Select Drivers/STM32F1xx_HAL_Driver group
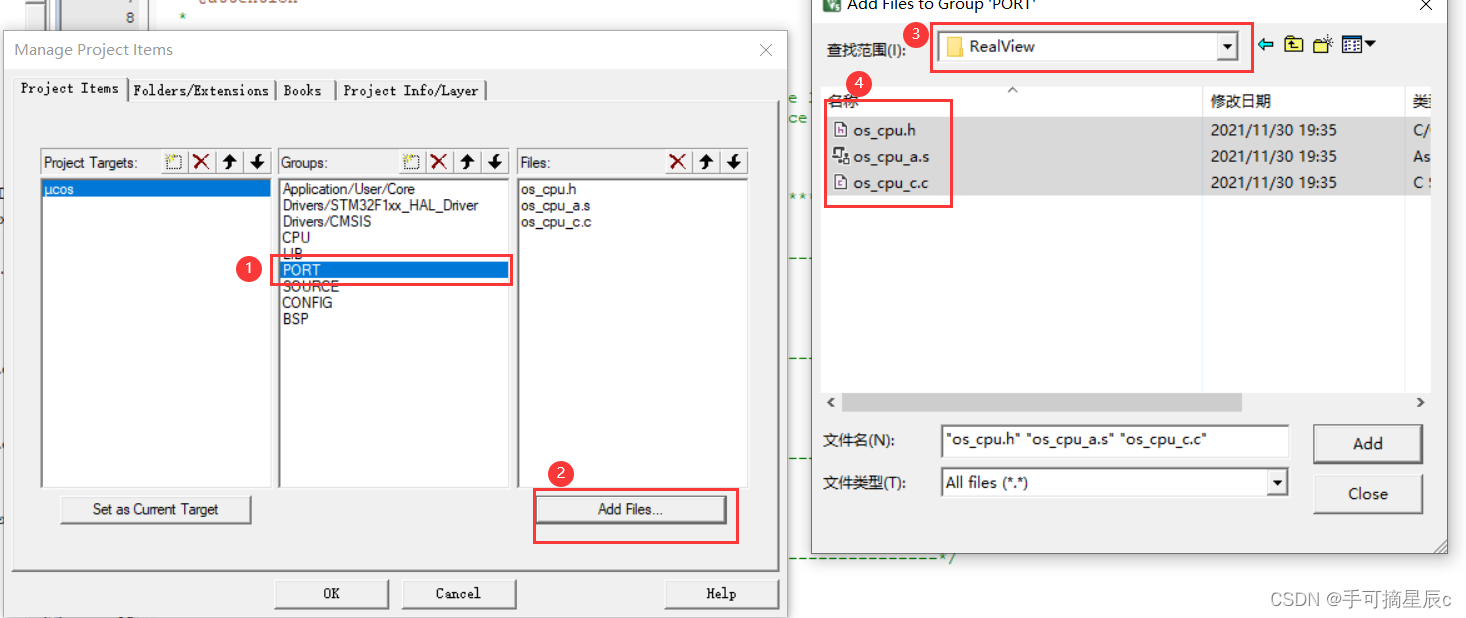 pos(380,205)
